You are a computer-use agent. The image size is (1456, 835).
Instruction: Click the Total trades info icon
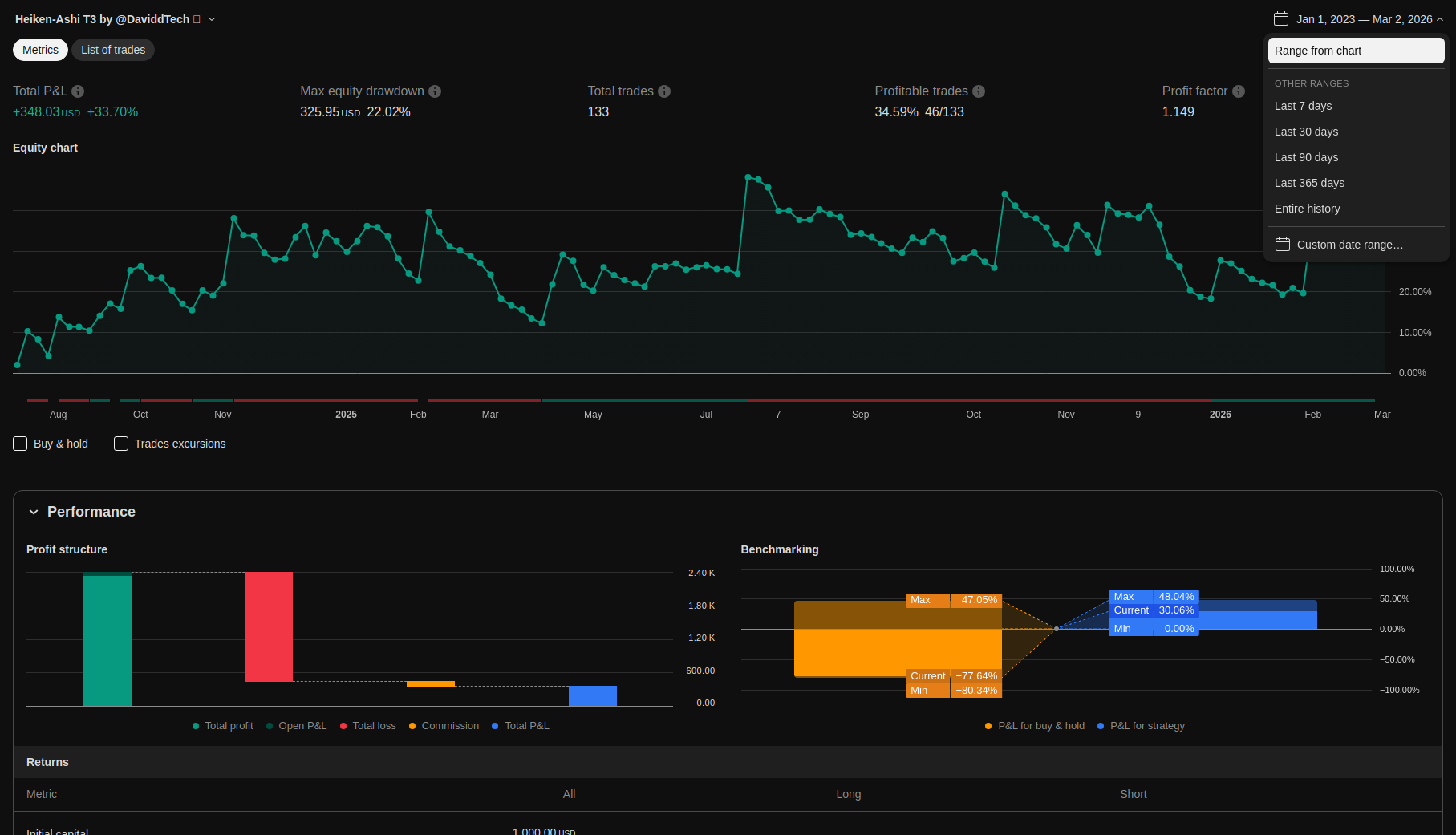(x=664, y=91)
